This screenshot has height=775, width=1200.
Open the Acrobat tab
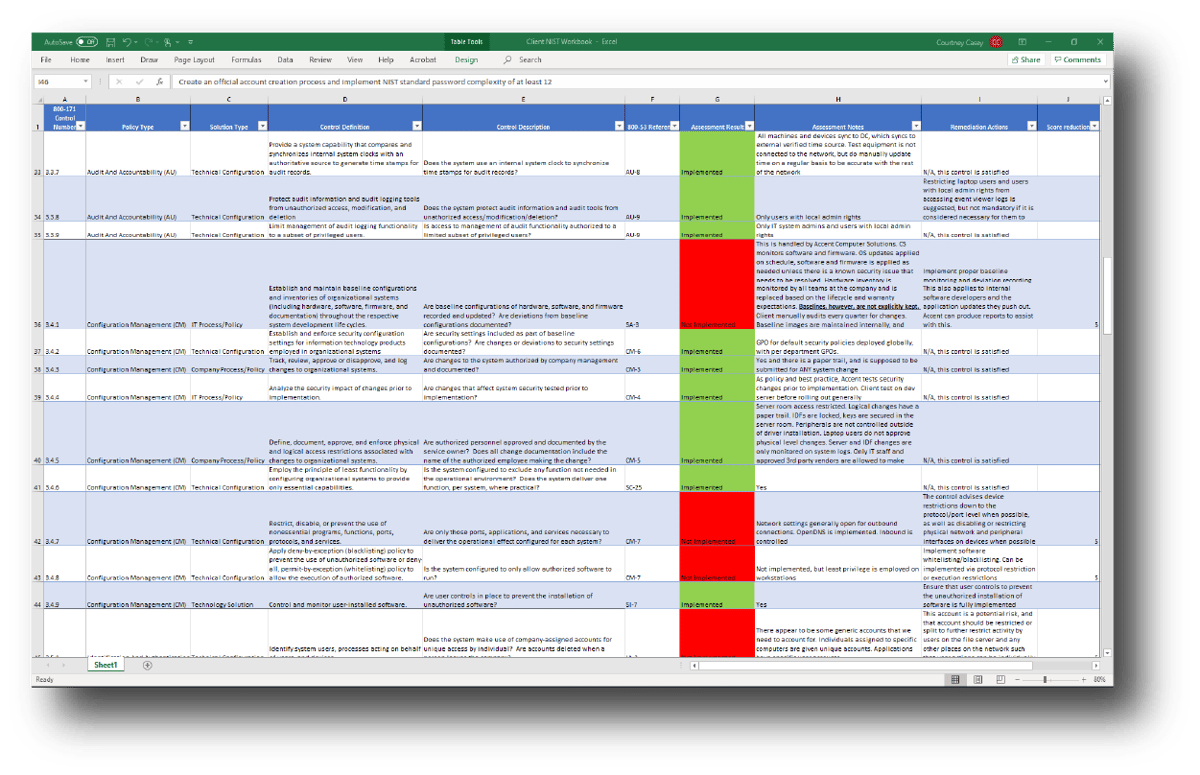coord(423,60)
